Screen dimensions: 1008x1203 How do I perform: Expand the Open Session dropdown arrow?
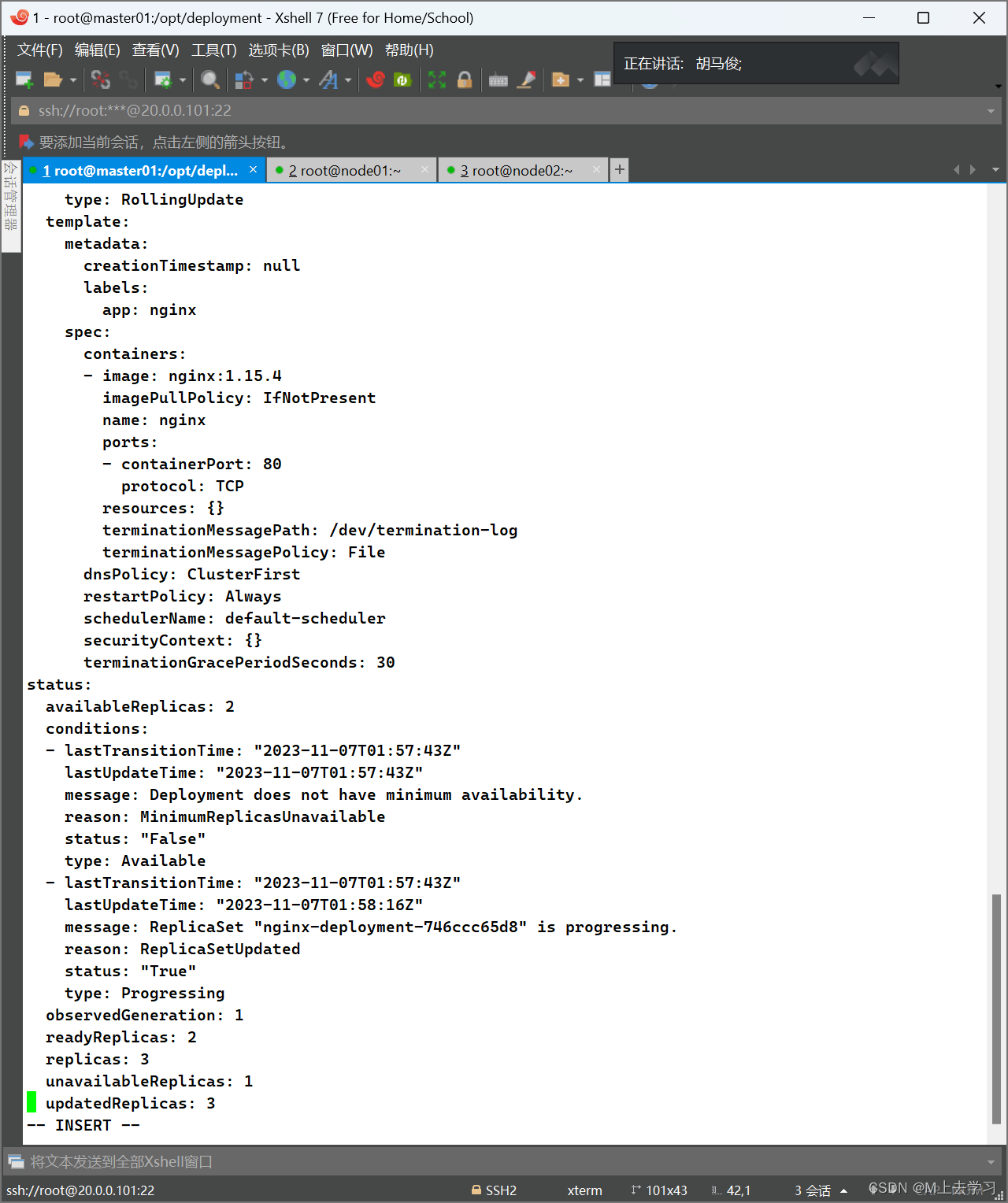[x=73, y=80]
